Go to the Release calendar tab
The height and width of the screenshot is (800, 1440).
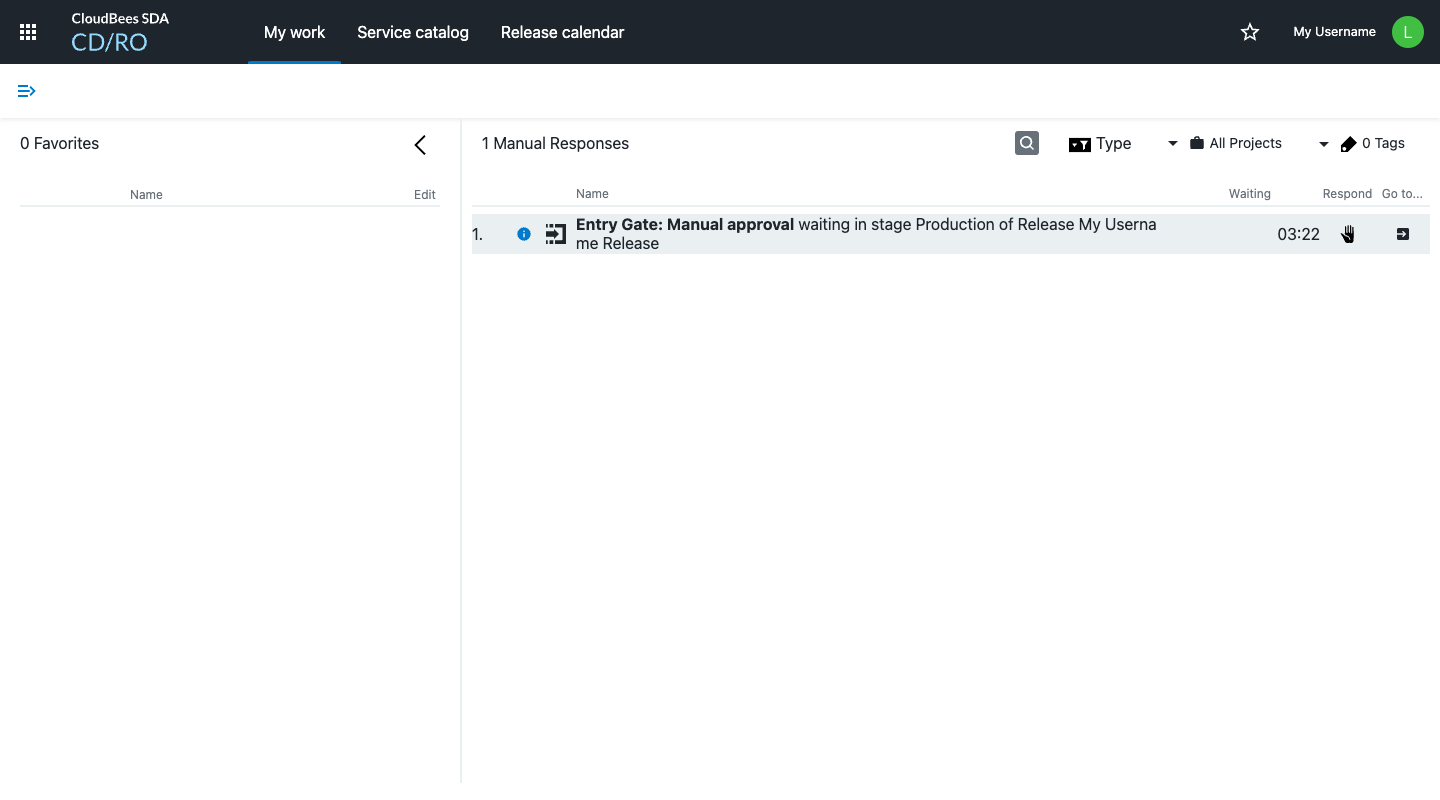(x=562, y=32)
